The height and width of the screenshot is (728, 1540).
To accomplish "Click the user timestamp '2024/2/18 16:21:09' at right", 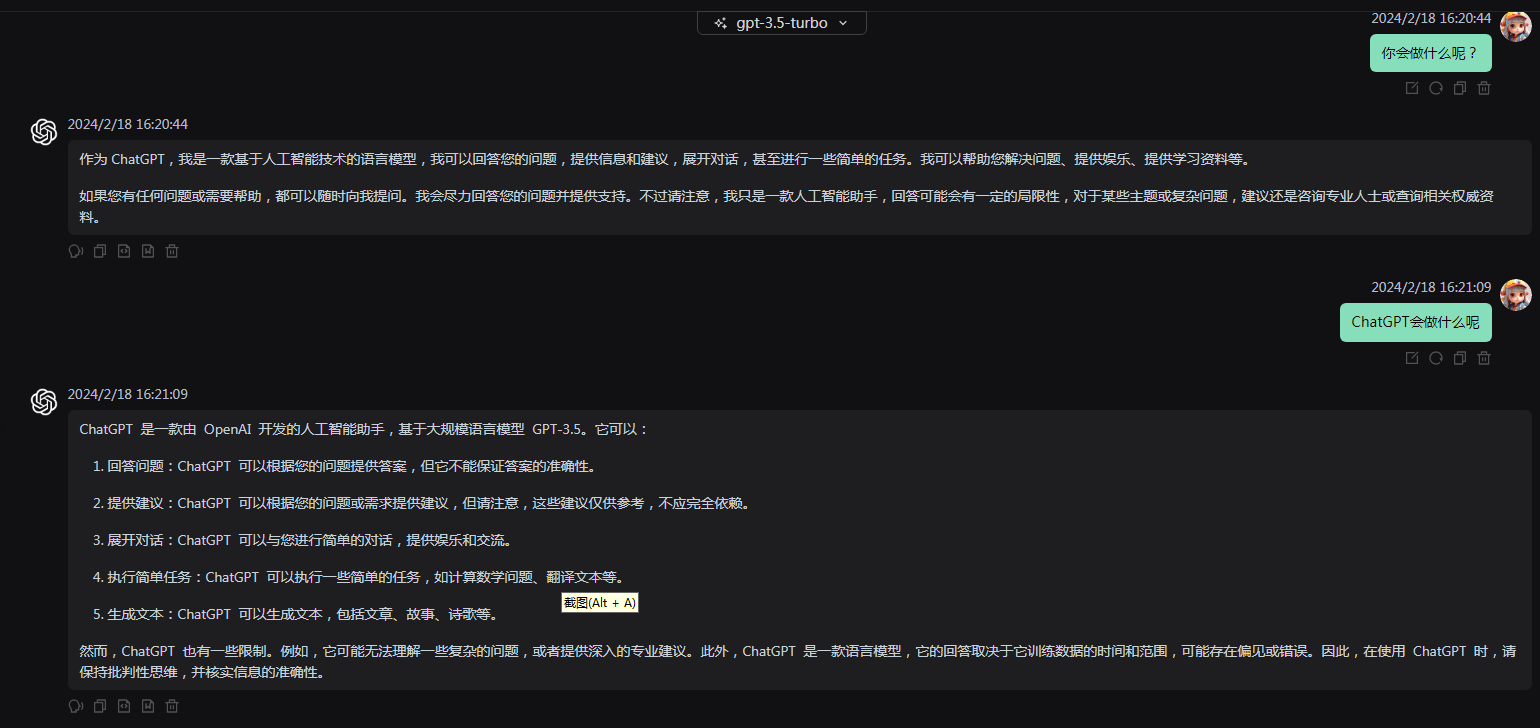I will pyautogui.click(x=1430, y=287).
